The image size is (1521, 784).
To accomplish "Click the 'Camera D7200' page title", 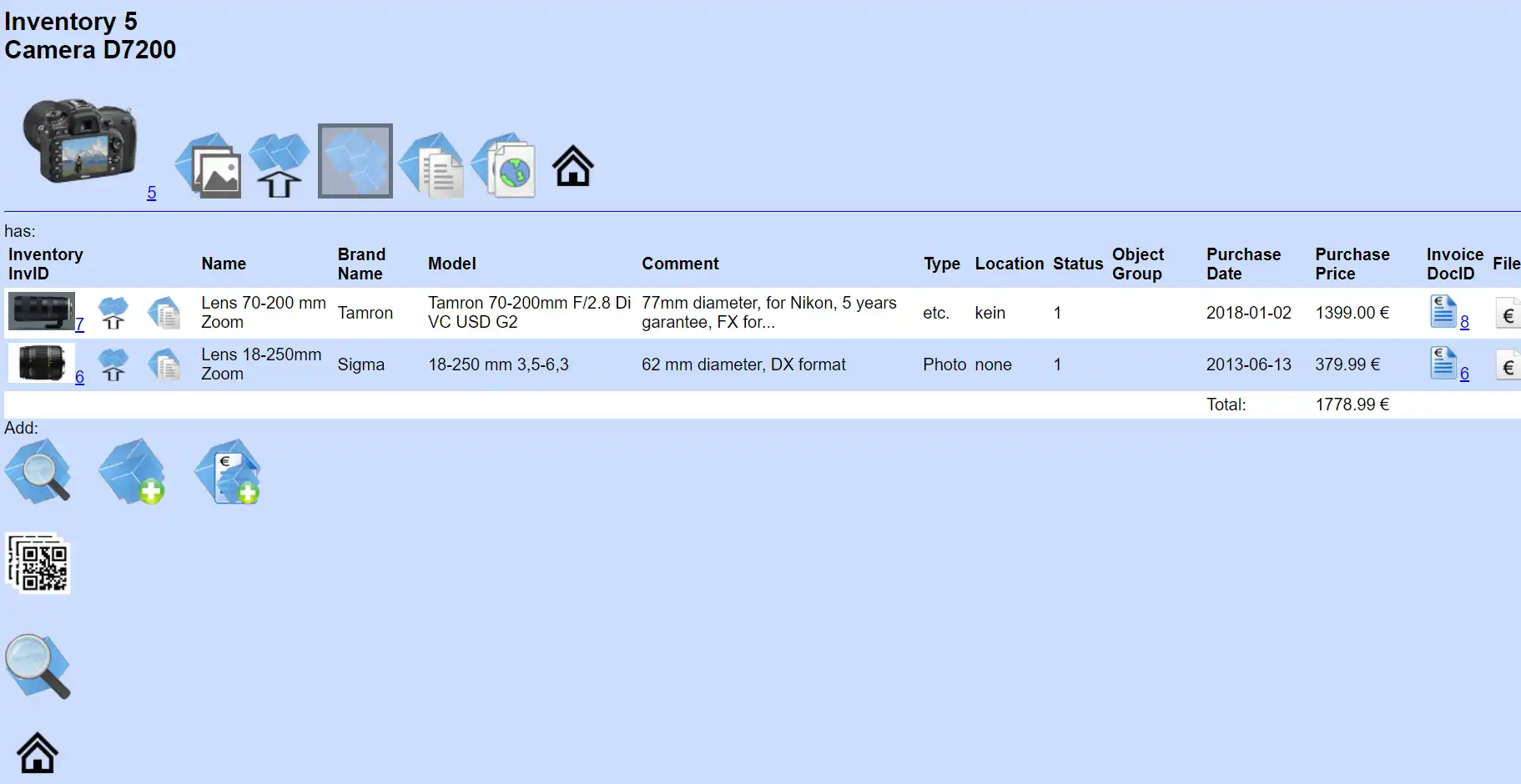I will pos(90,50).
